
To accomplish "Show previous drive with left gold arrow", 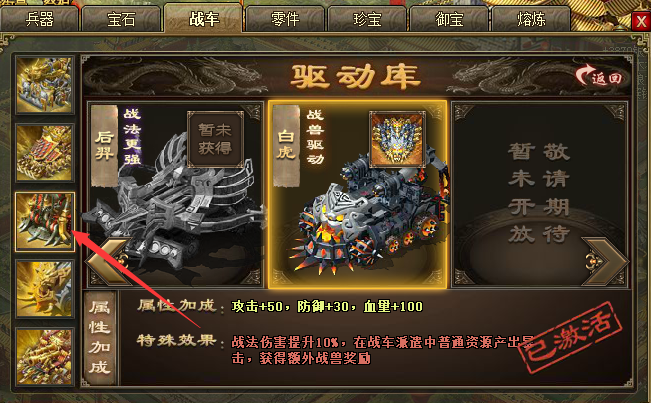I will tap(109, 261).
